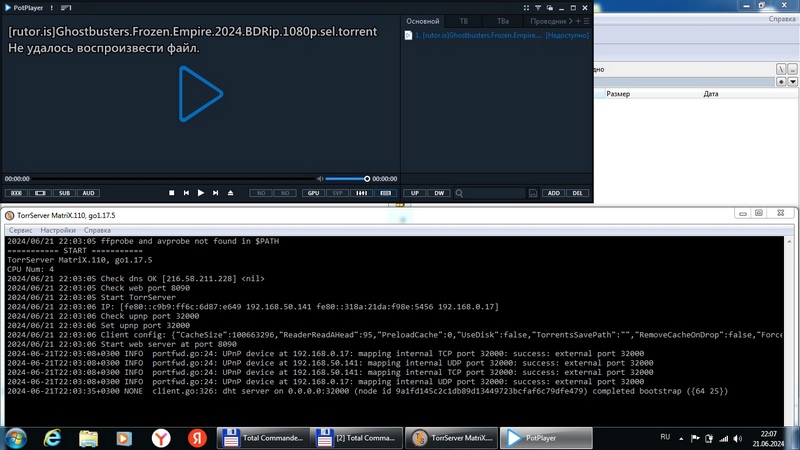The image size is (800, 450).
Task: Open directory history dropdown arrow in Total Commander
Action: click(792, 82)
